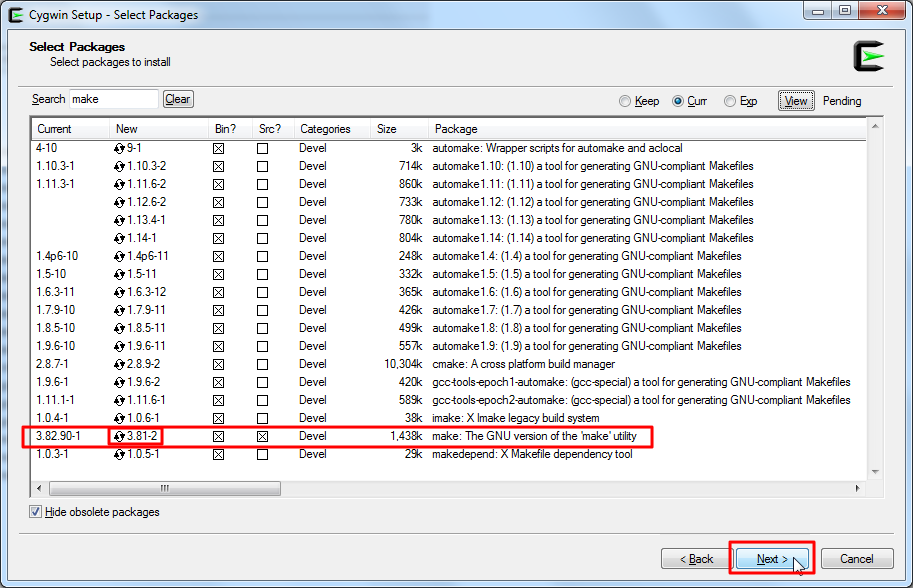
Task: Click the Cygwin logo in header
Action: point(869,56)
